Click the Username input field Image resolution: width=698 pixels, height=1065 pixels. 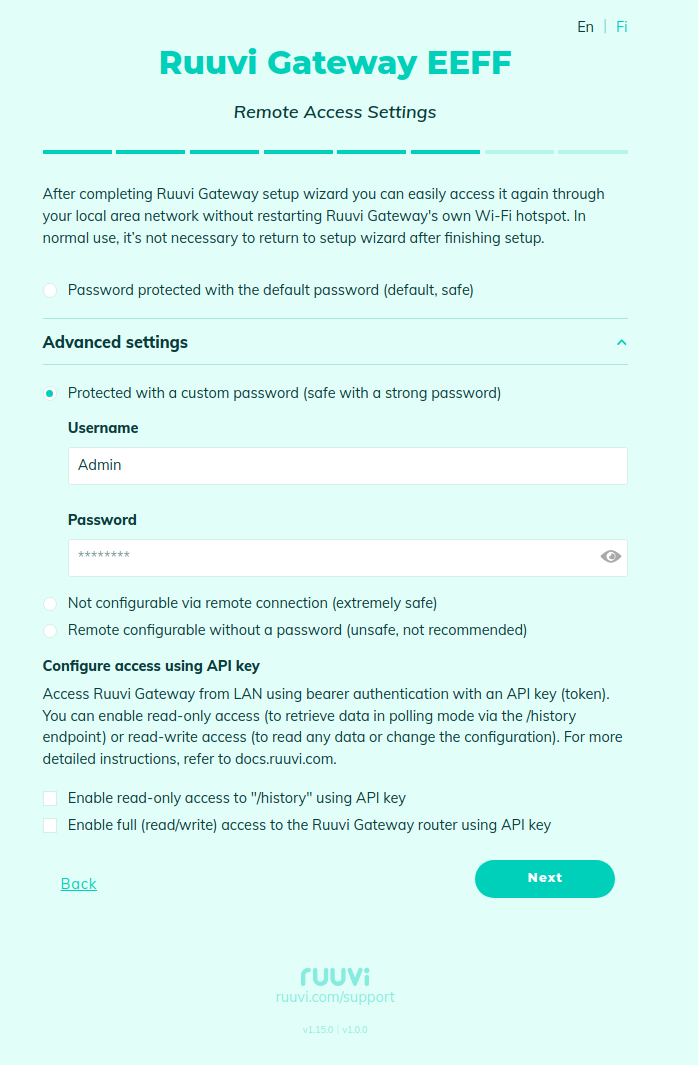tap(347, 465)
